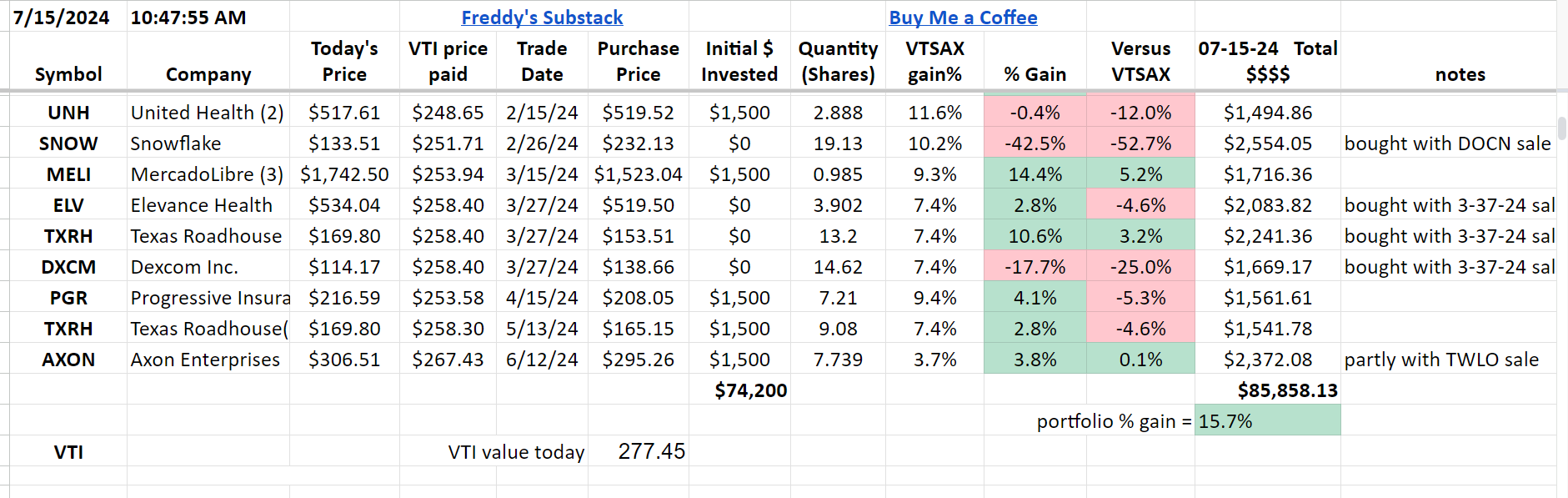The height and width of the screenshot is (498, 1568).
Task: Select the green % Gain cell 14.4%
Action: click(x=1035, y=174)
